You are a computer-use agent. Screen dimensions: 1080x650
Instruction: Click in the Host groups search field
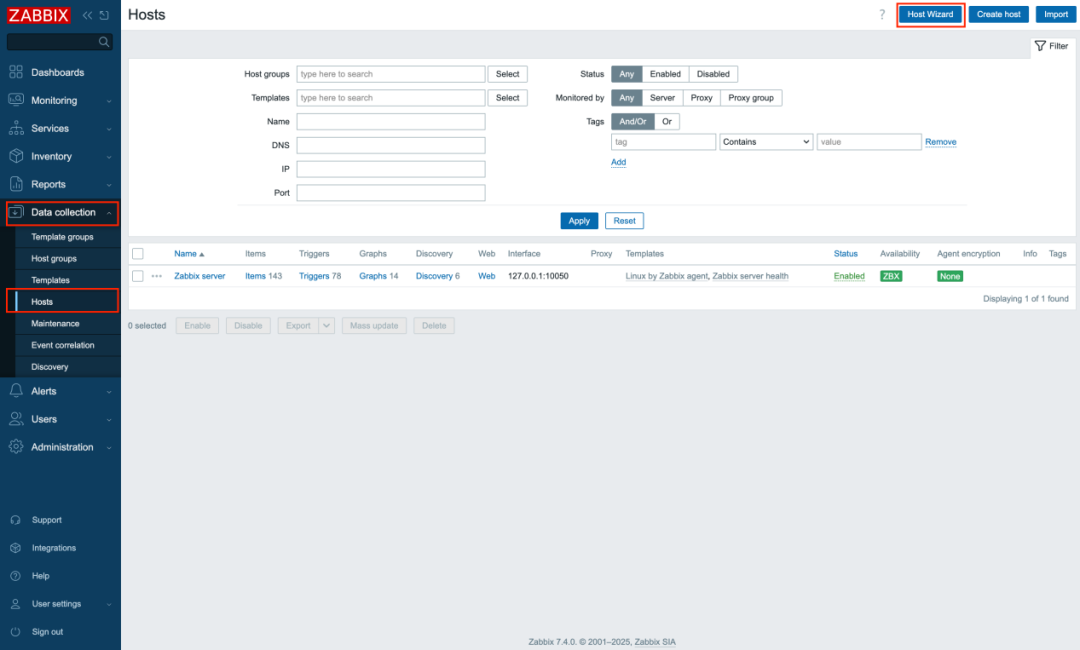point(391,74)
